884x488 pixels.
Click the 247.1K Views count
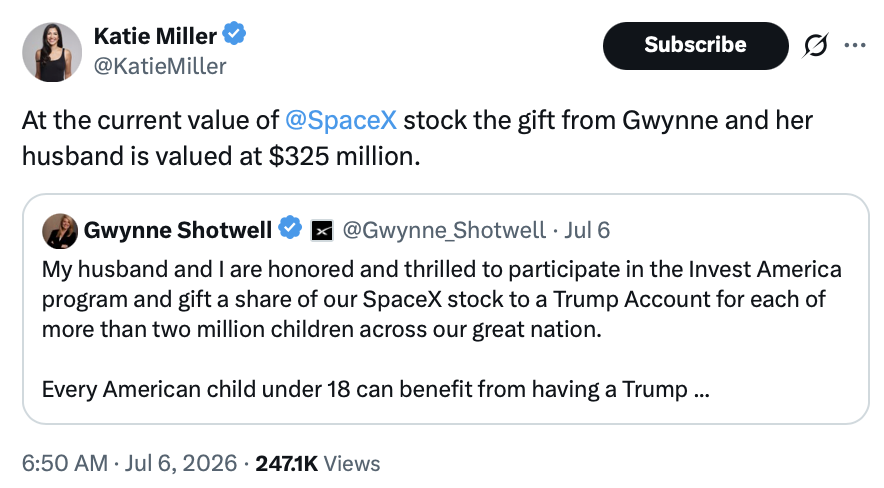point(318,463)
